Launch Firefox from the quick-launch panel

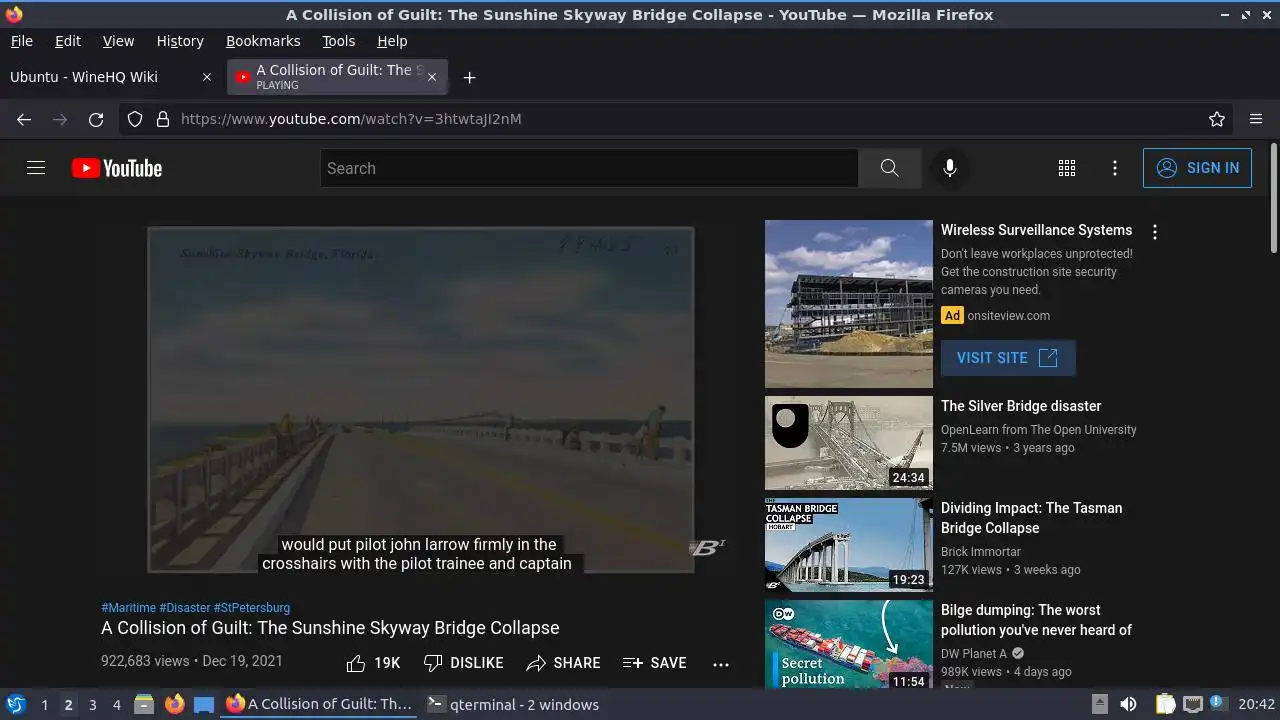(x=174, y=704)
